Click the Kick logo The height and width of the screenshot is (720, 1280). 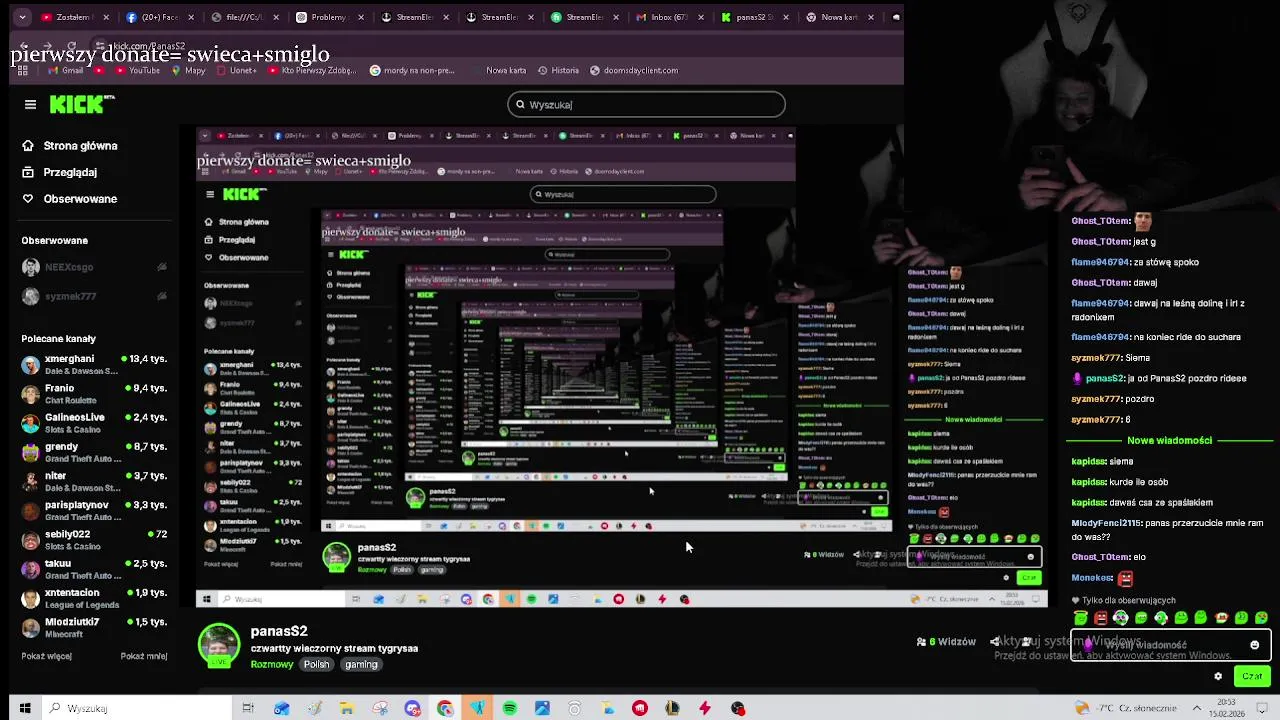coord(82,104)
